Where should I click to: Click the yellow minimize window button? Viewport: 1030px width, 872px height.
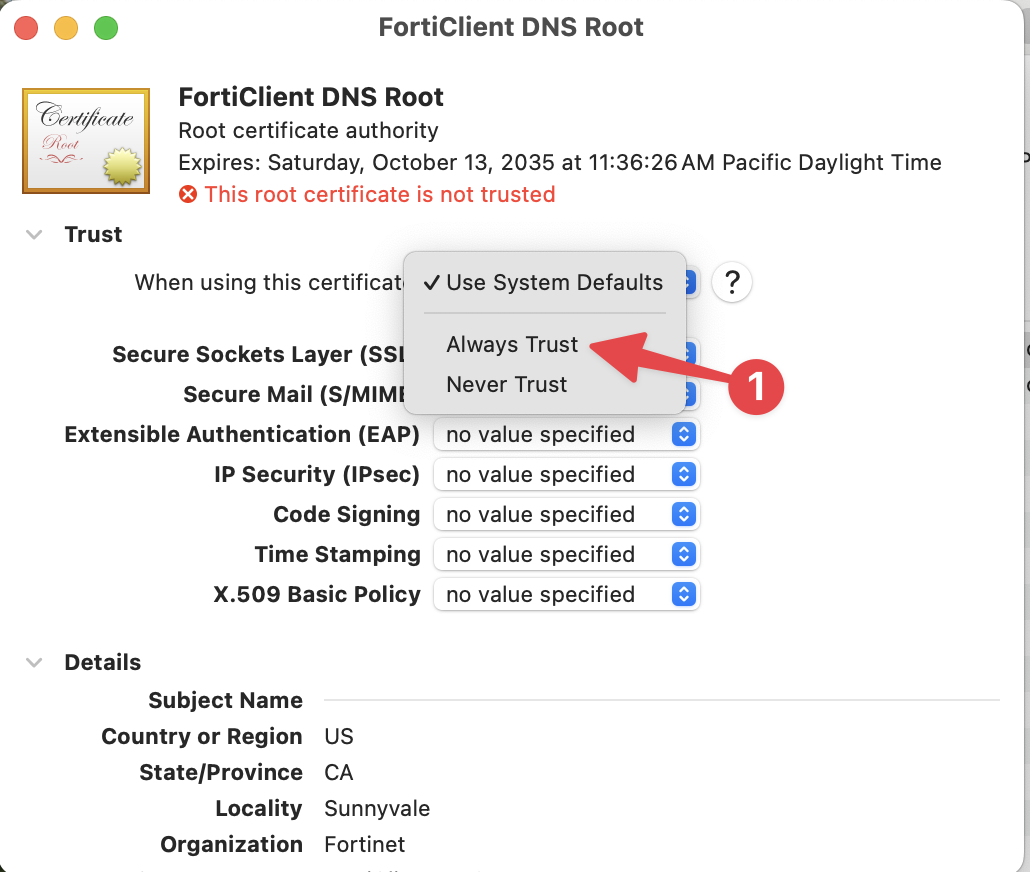[x=65, y=28]
